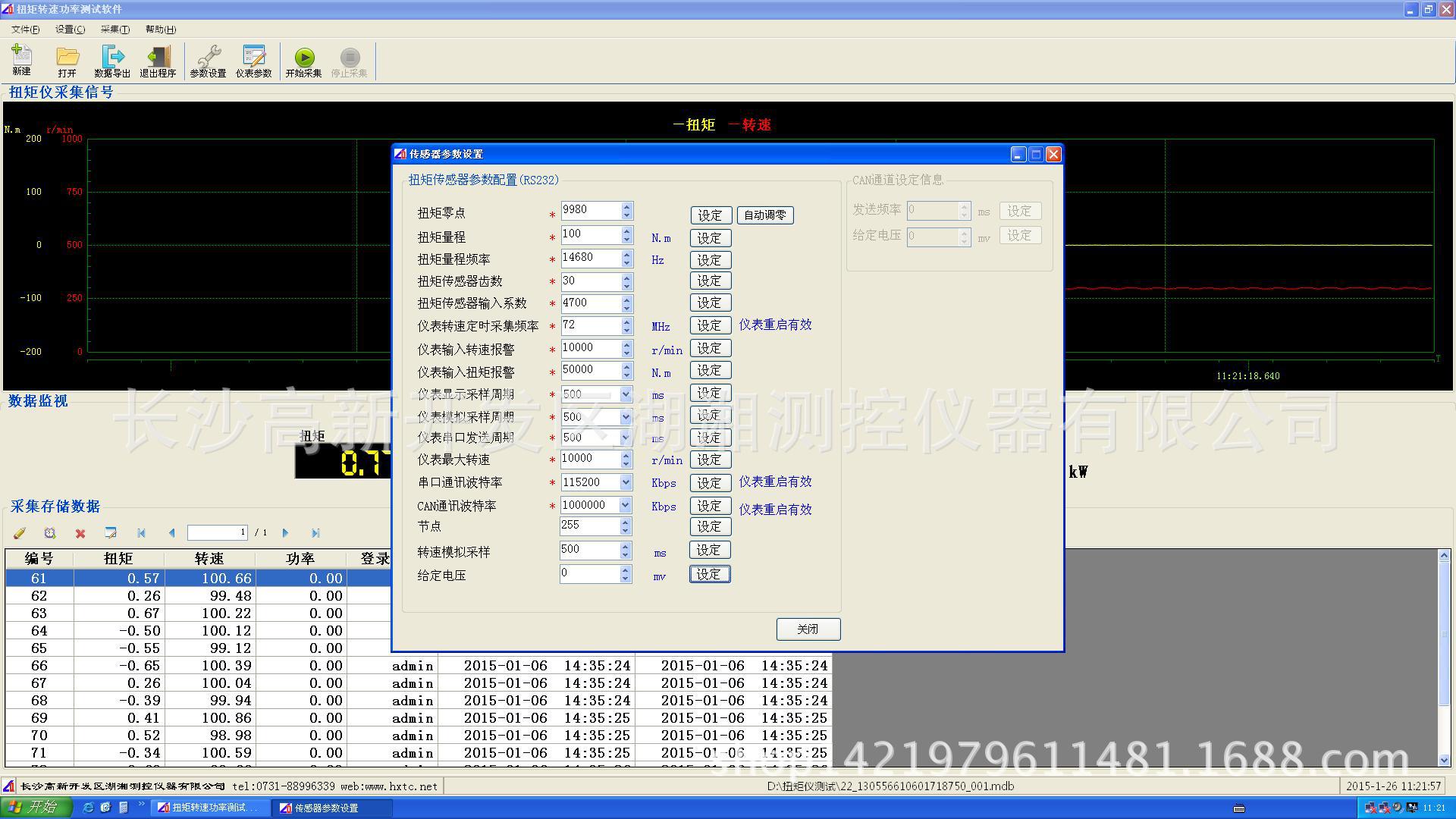Click 关闭 button in sensor dialog
This screenshot has height=819, width=1456.
(808, 629)
